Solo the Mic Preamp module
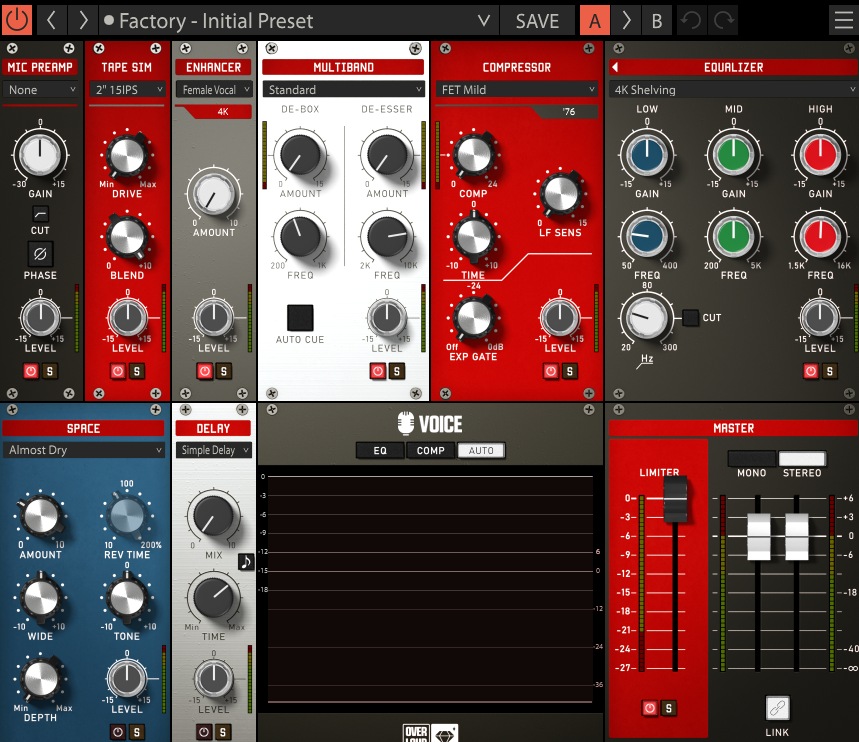The width and height of the screenshot is (859, 742). click(x=50, y=371)
